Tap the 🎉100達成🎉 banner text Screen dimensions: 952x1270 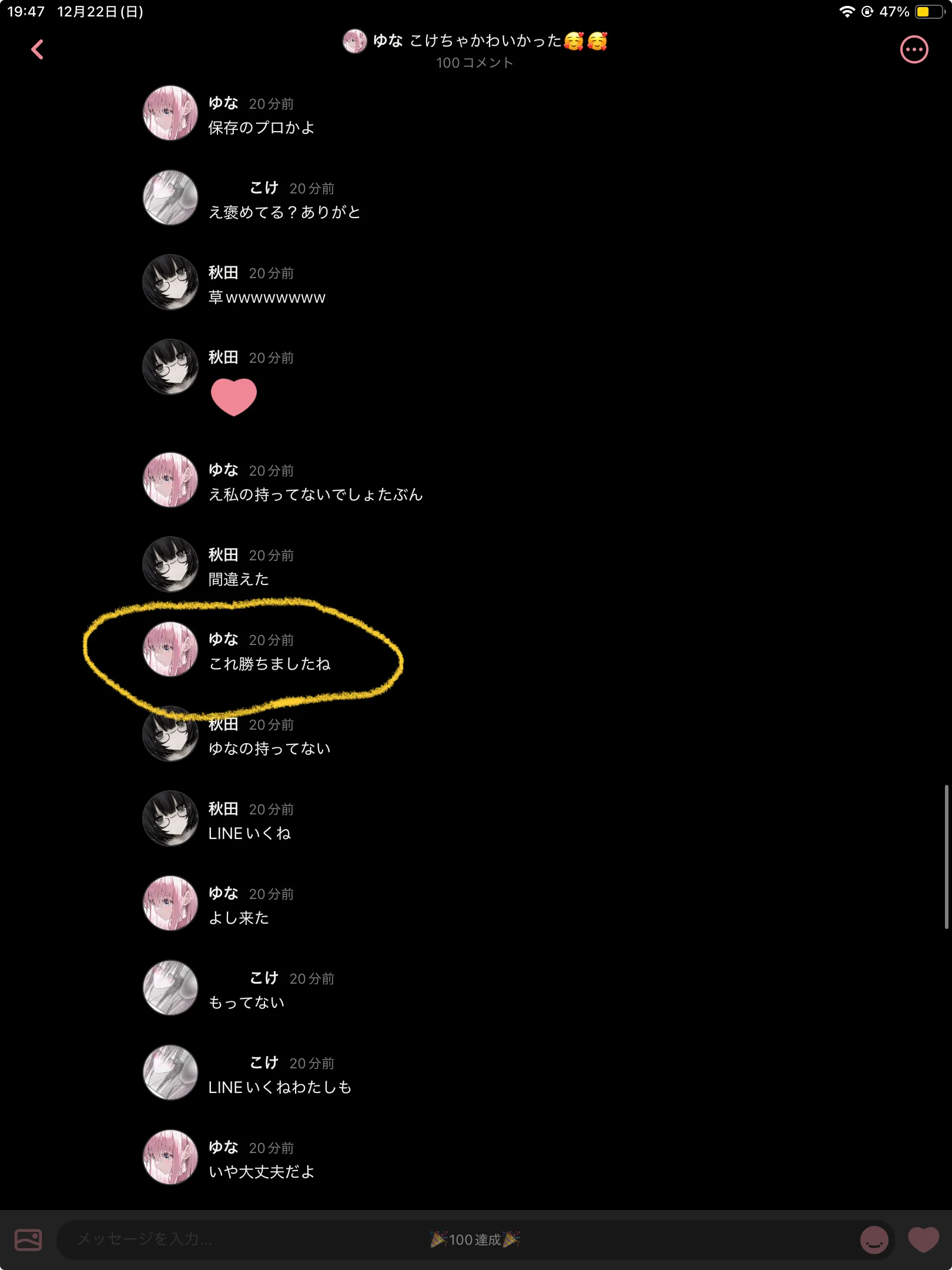click(475, 1239)
